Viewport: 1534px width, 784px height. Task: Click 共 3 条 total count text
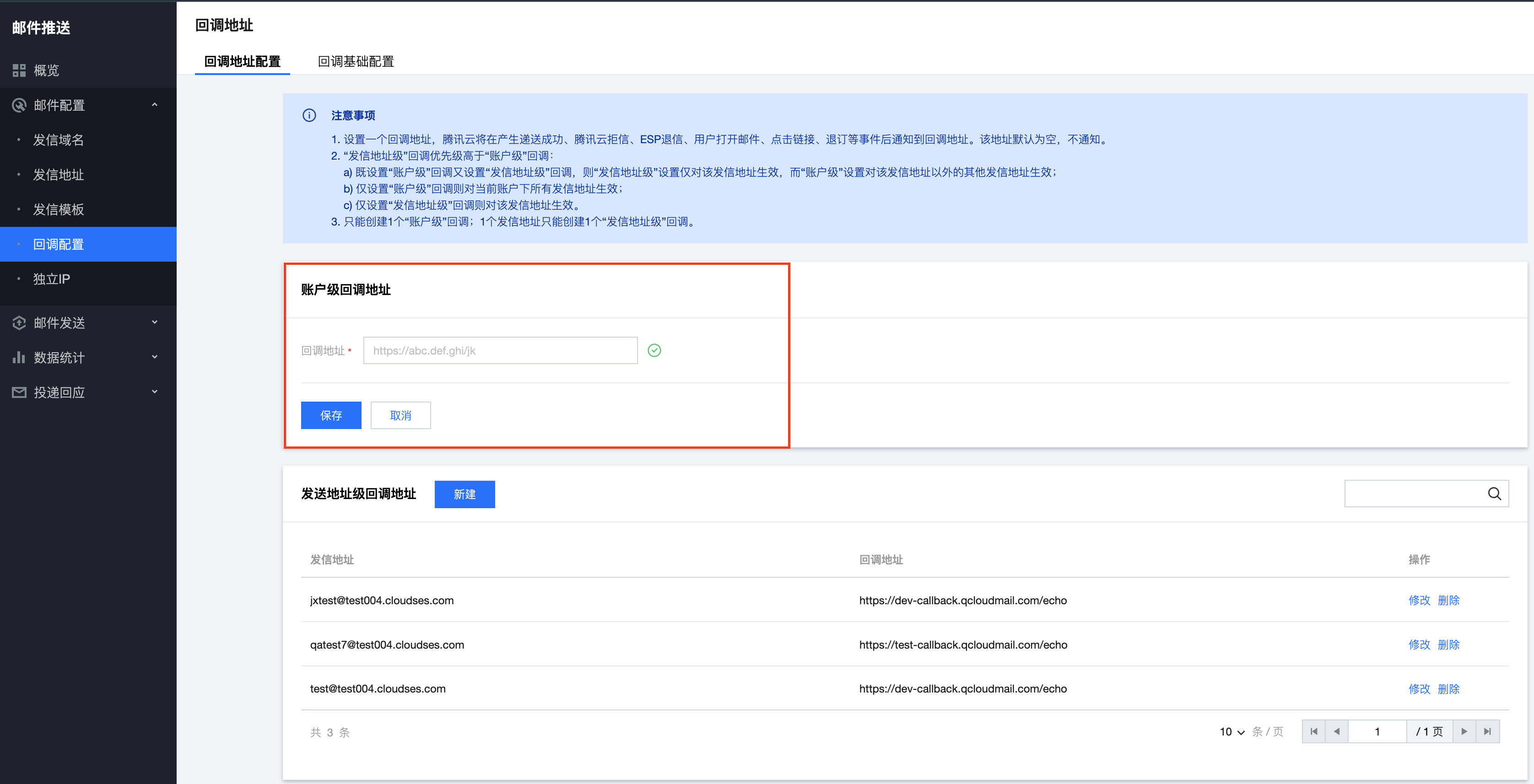point(330,732)
